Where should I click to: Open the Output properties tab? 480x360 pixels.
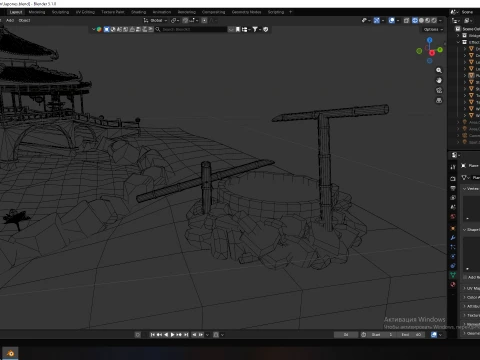click(x=453, y=188)
